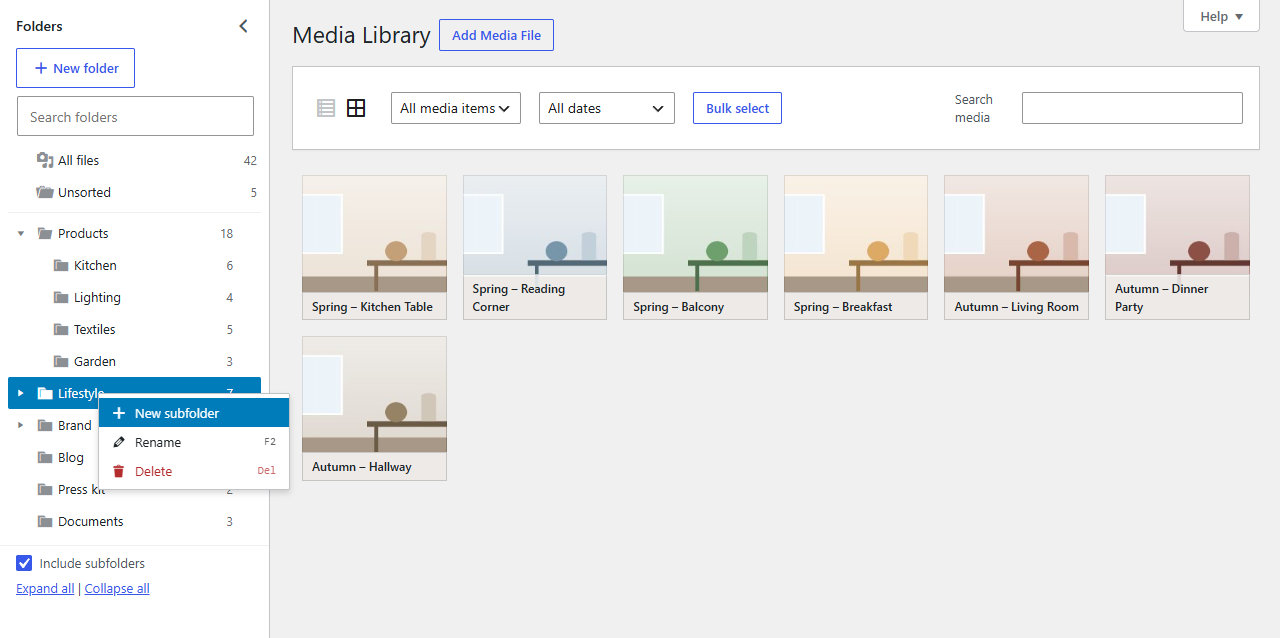This screenshot has width=1280, height=638.
Task: Collapse the Folders sidebar with the chevron
Action: coord(243,27)
